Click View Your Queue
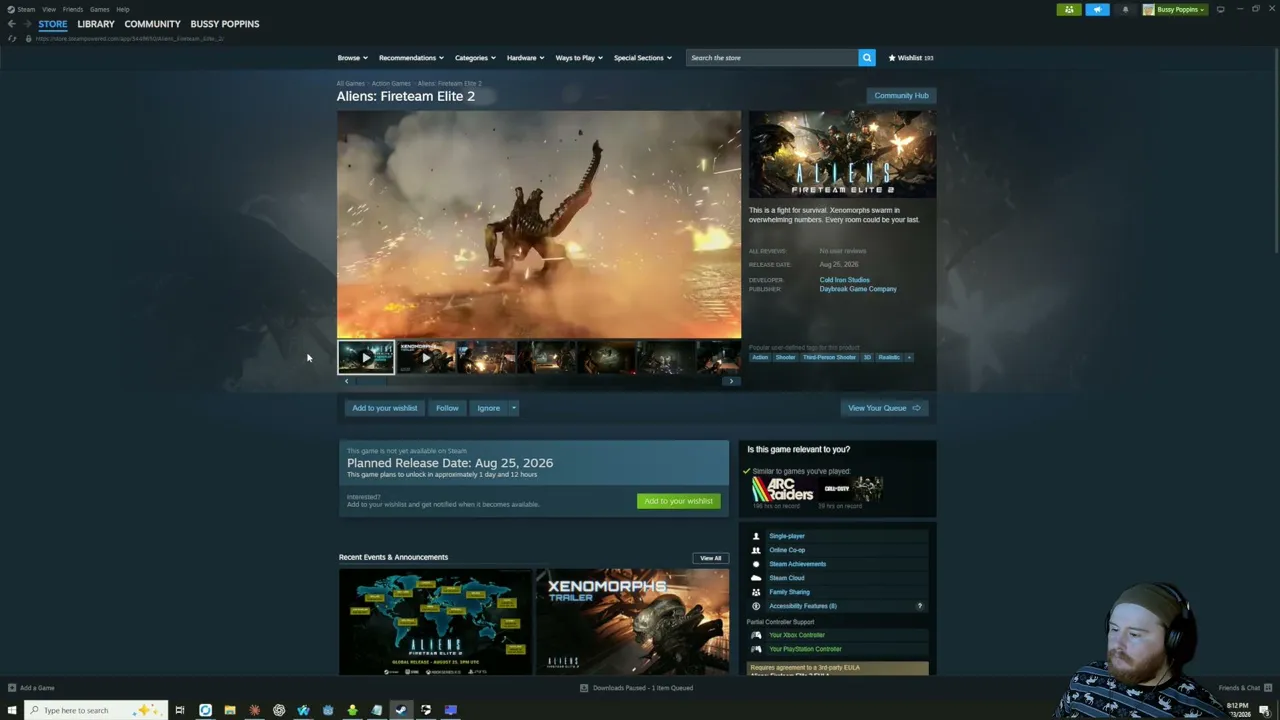 884,408
